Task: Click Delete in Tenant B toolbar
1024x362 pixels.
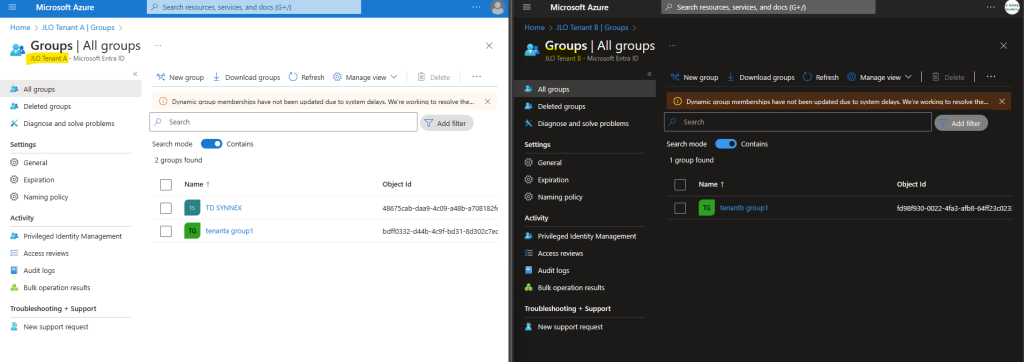Action: coord(948,77)
